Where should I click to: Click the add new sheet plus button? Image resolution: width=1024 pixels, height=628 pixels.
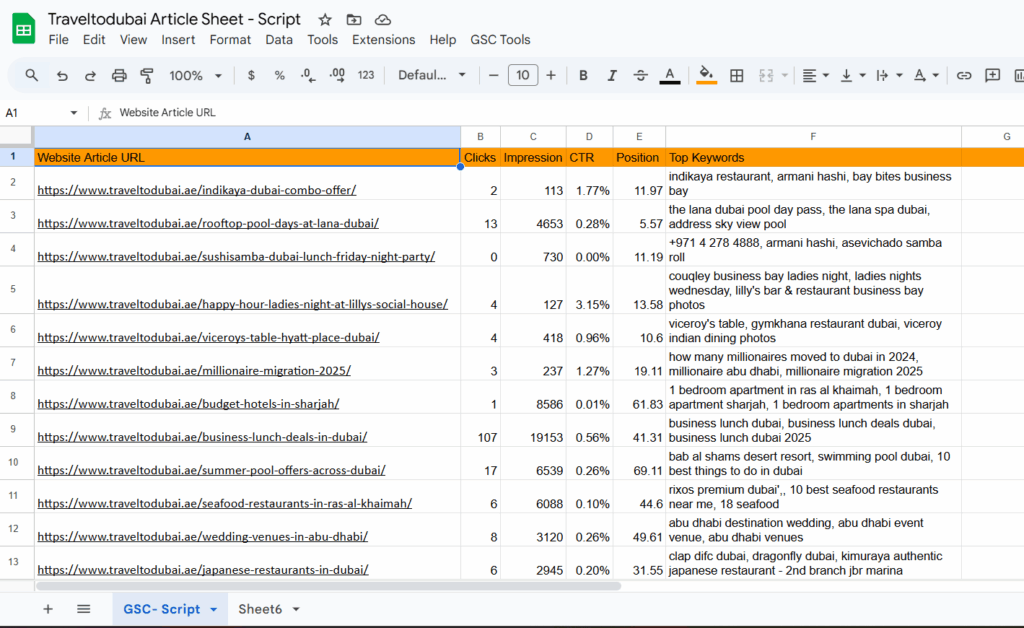pyautogui.click(x=47, y=609)
